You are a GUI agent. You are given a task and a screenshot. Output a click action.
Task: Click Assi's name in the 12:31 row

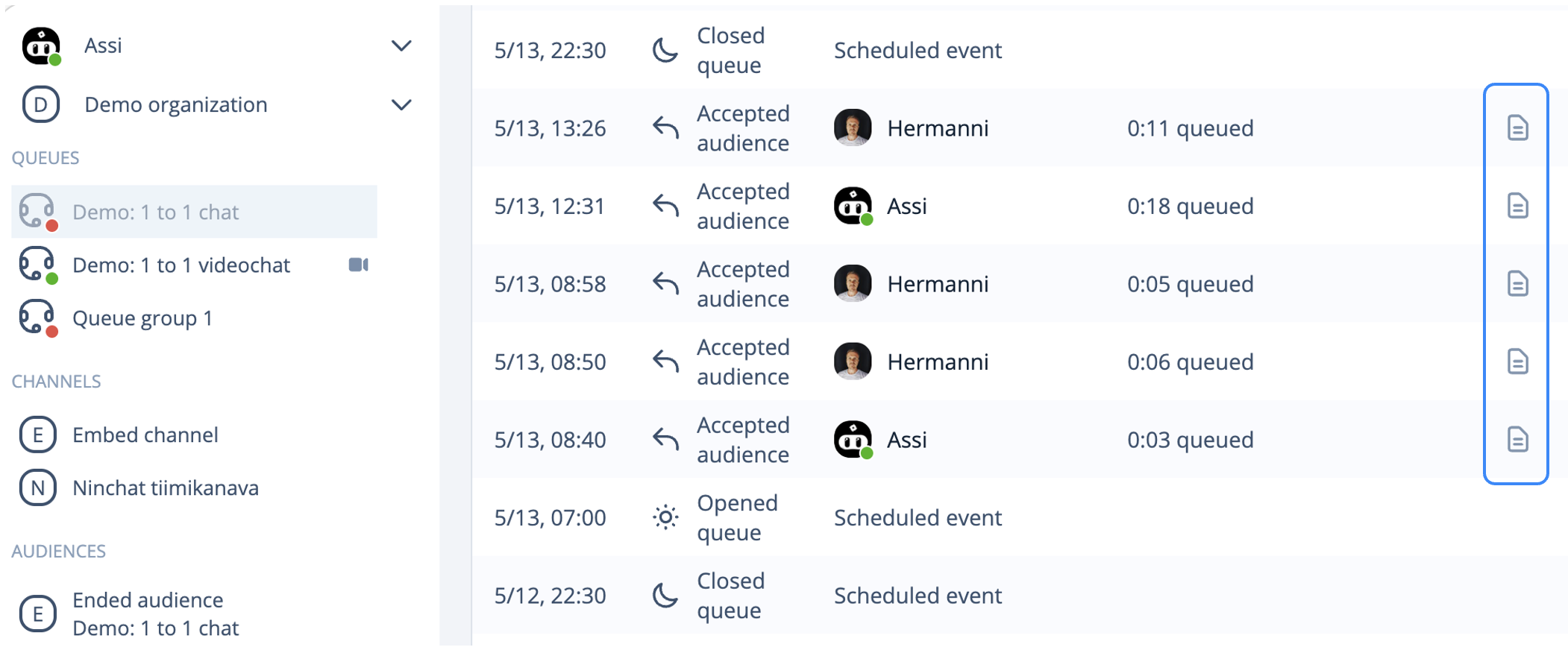(x=907, y=206)
